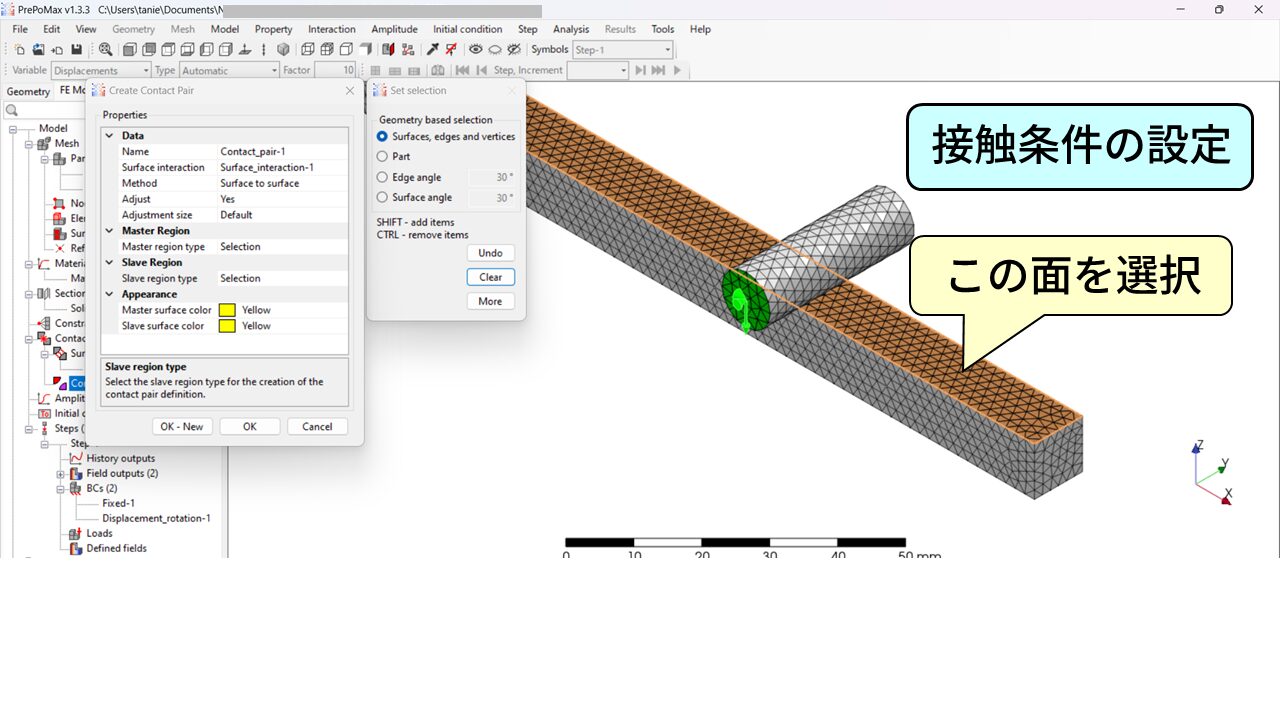The width and height of the screenshot is (1280, 720).
Task: Select the Part radio button
Action: pos(382,157)
